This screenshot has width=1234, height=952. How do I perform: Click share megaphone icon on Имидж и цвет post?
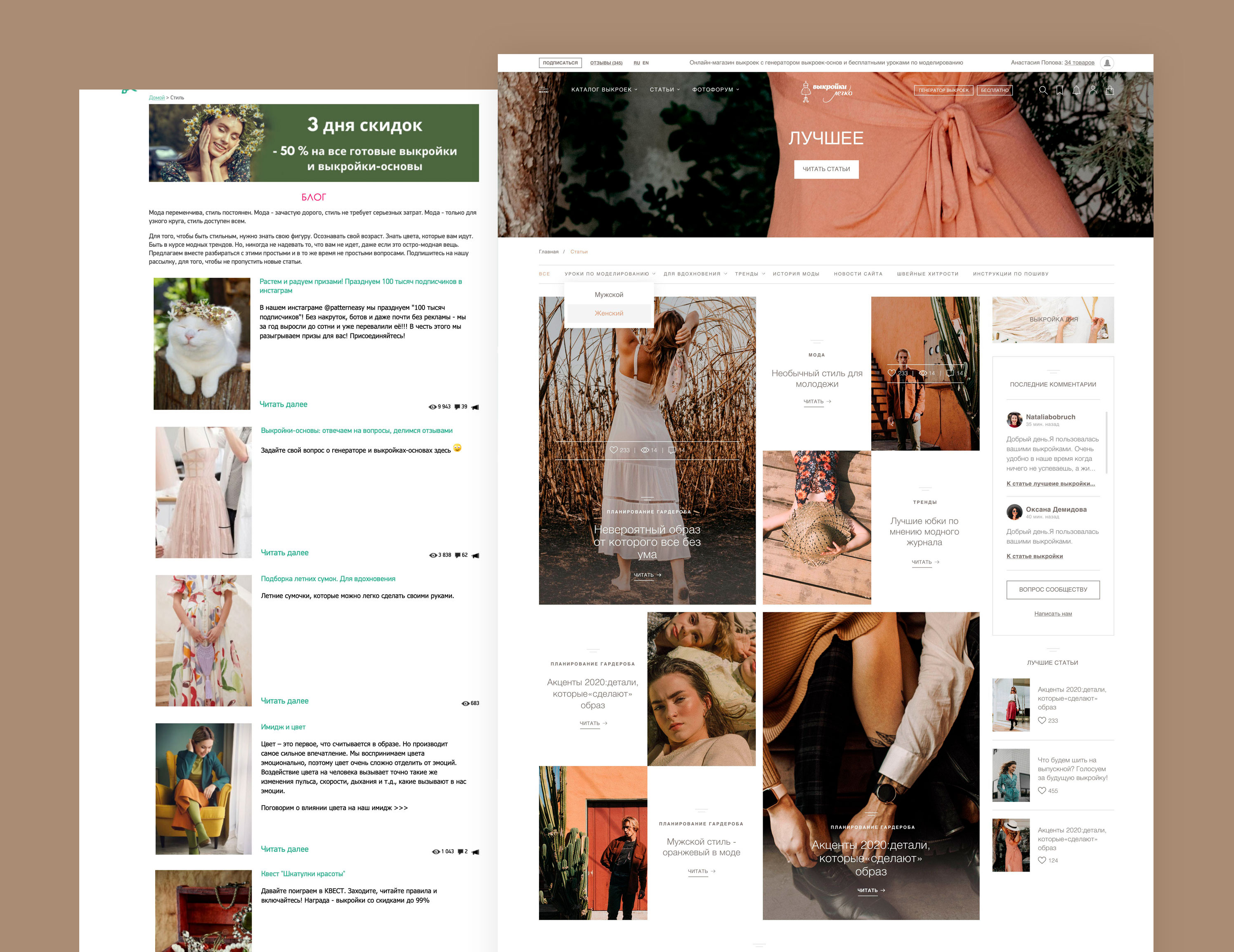tap(475, 852)
